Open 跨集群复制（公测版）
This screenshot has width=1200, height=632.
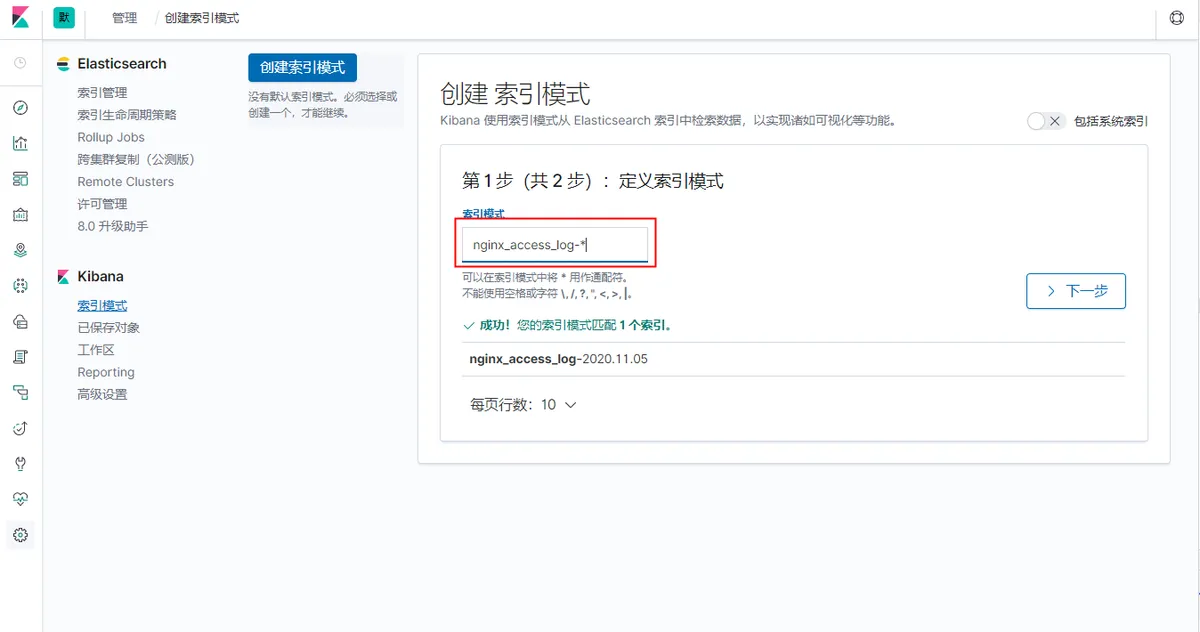[x=136, y=159]
